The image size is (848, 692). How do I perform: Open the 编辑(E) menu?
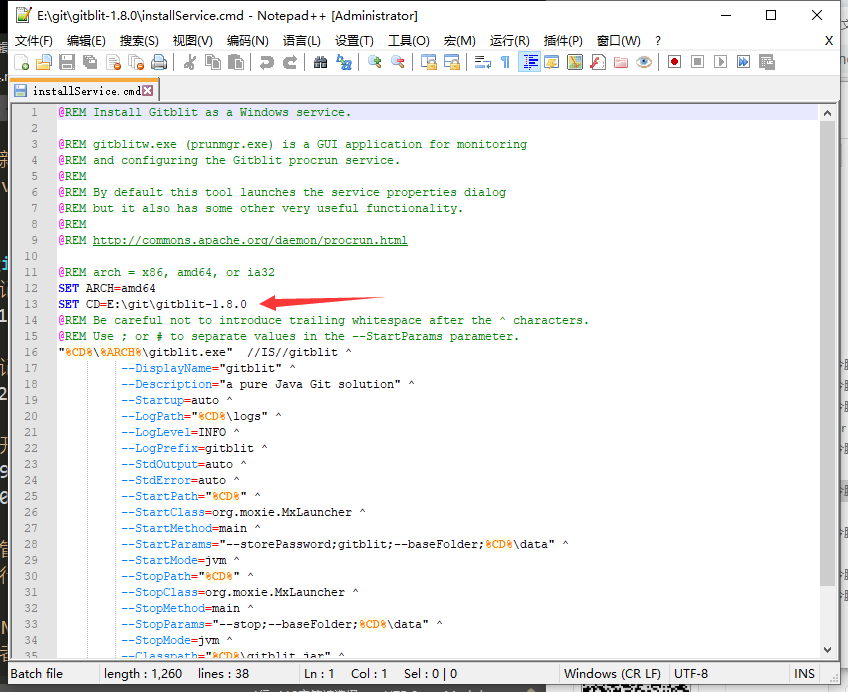pos(86,41)
